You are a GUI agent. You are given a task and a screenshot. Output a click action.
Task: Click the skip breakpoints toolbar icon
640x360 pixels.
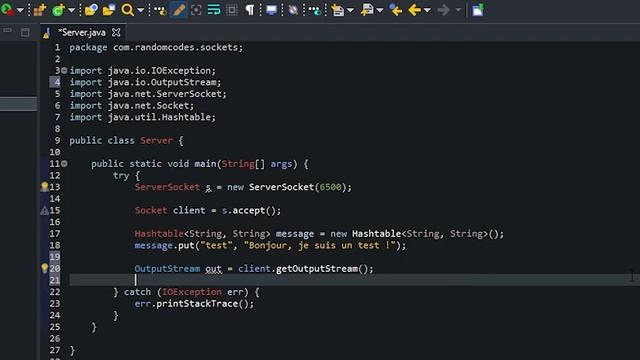[x=293, y=10]
